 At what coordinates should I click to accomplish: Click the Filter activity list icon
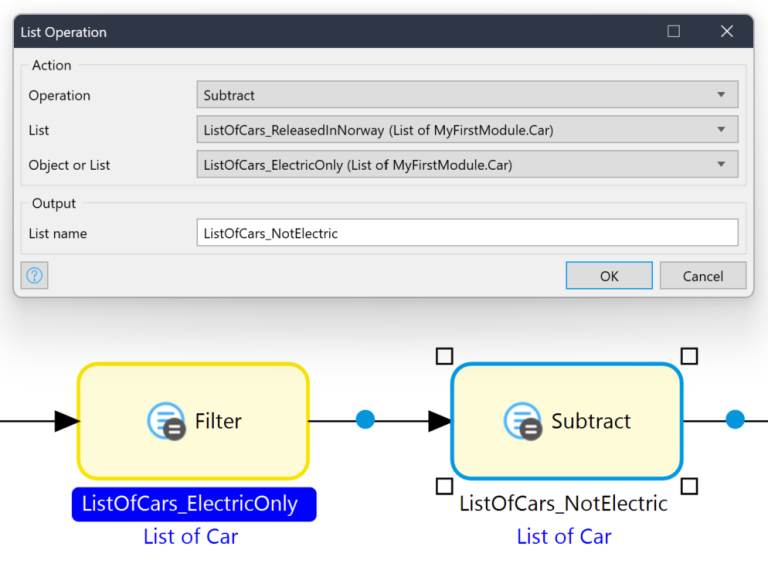click(x=167, y=421)
